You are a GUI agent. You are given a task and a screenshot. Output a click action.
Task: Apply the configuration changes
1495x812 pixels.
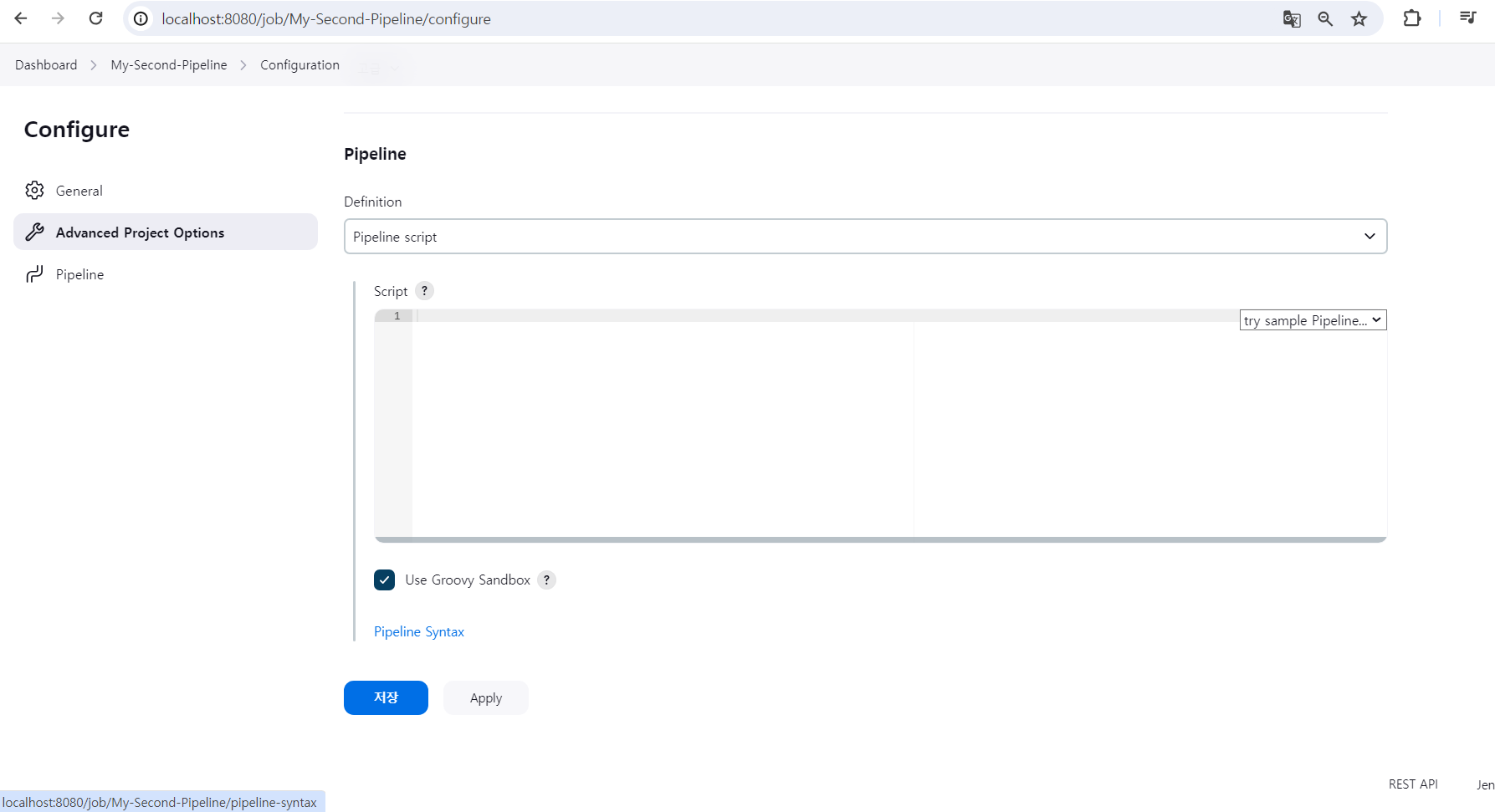click(485, 697)
